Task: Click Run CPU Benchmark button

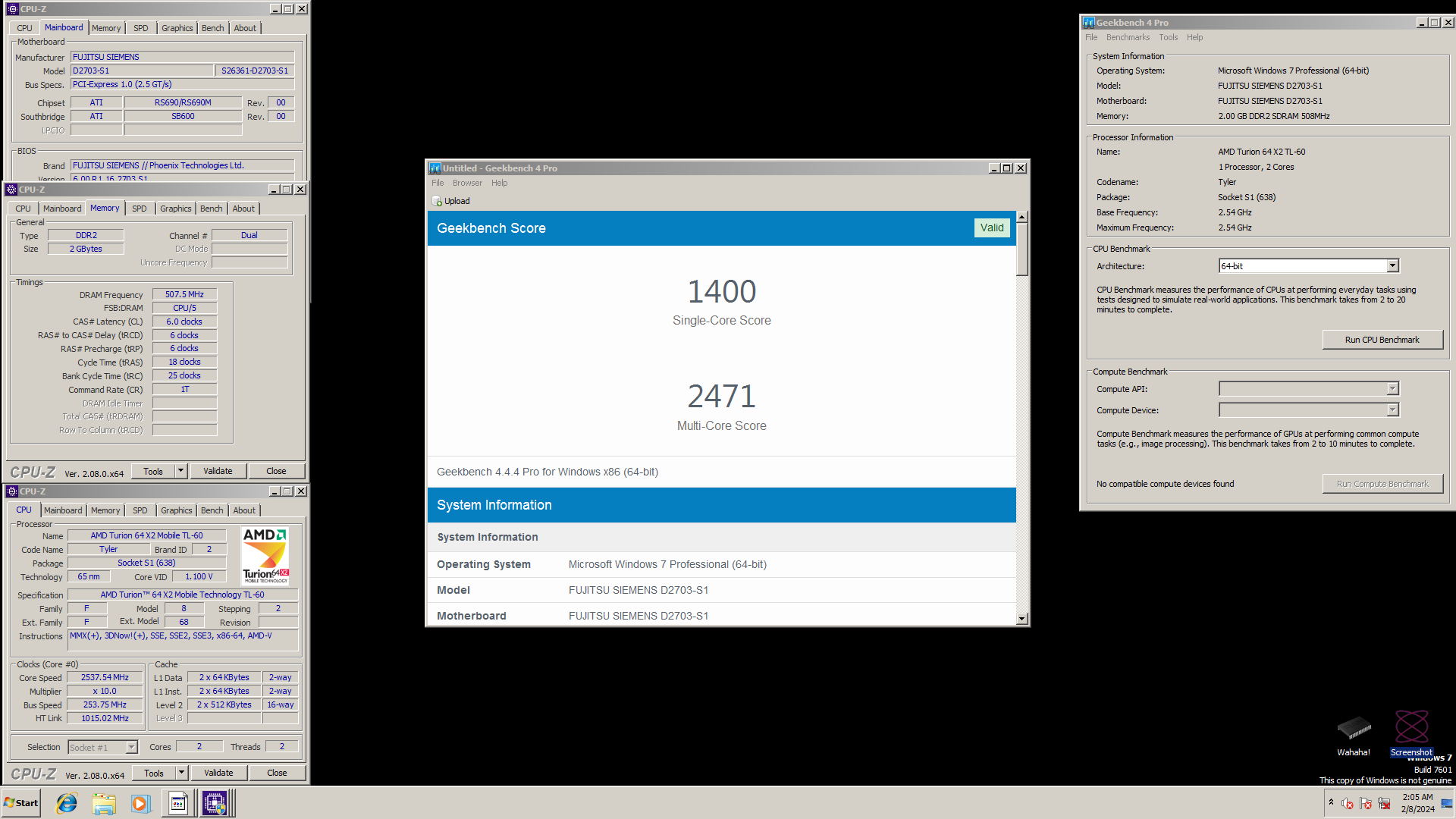Action: pos(1382,340)
